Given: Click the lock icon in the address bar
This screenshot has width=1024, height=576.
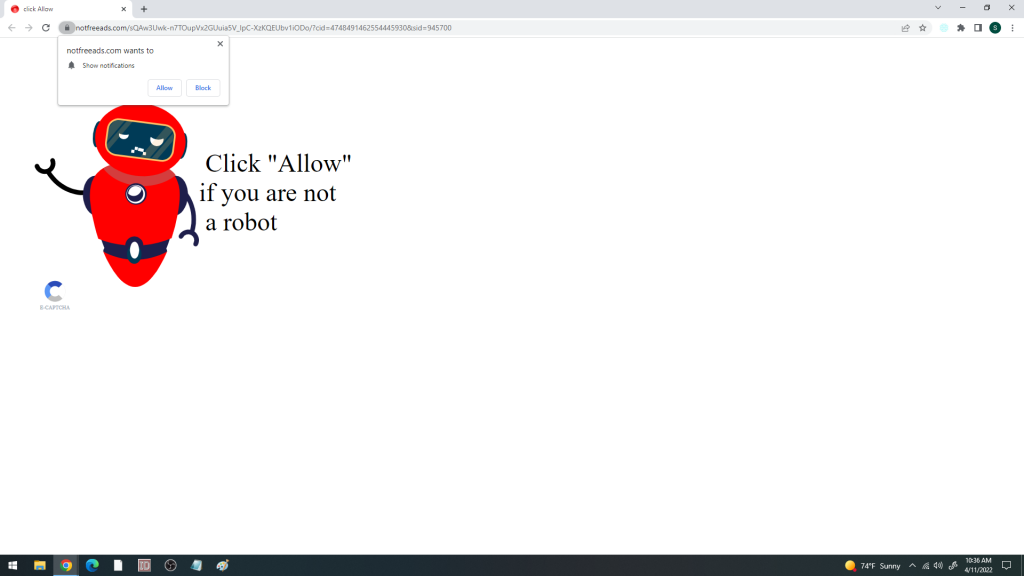Looking at the screenshot, I should 65,28.
